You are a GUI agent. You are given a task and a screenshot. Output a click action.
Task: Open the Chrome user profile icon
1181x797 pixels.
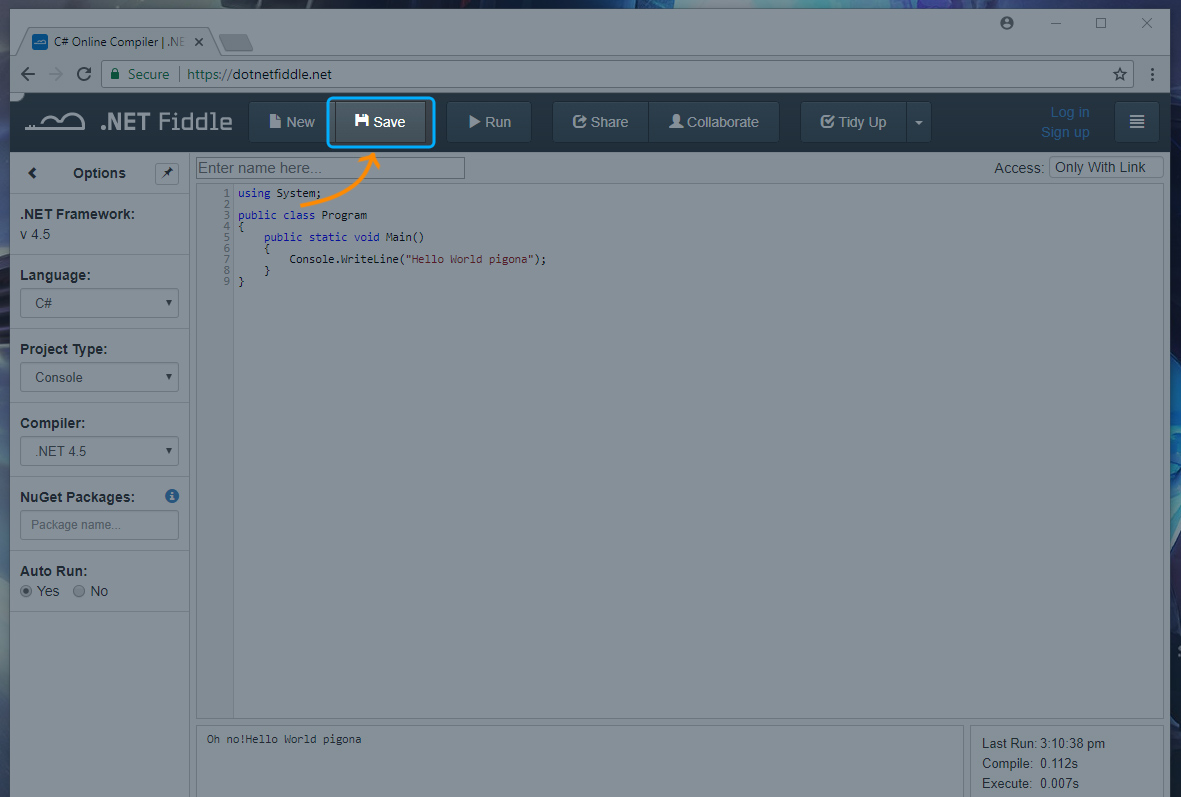1007,23
